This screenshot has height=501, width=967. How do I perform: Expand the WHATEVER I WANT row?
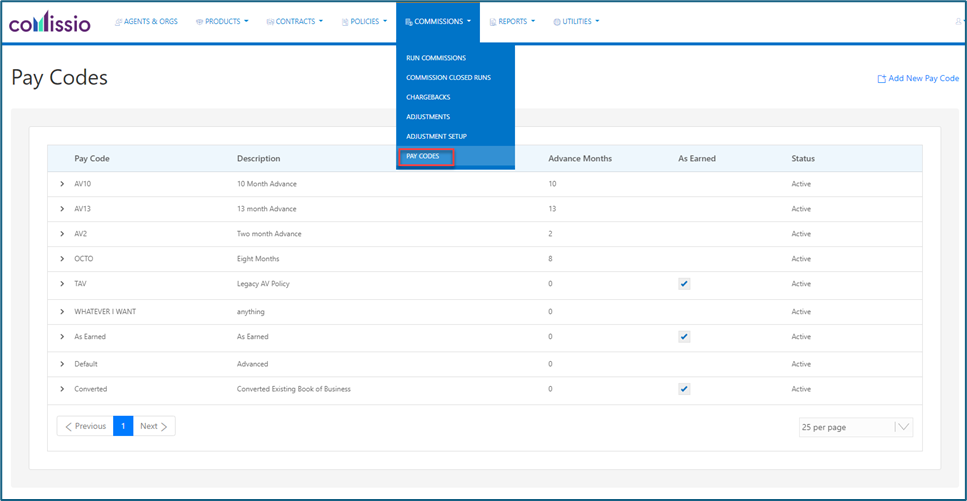click(62, 312)
